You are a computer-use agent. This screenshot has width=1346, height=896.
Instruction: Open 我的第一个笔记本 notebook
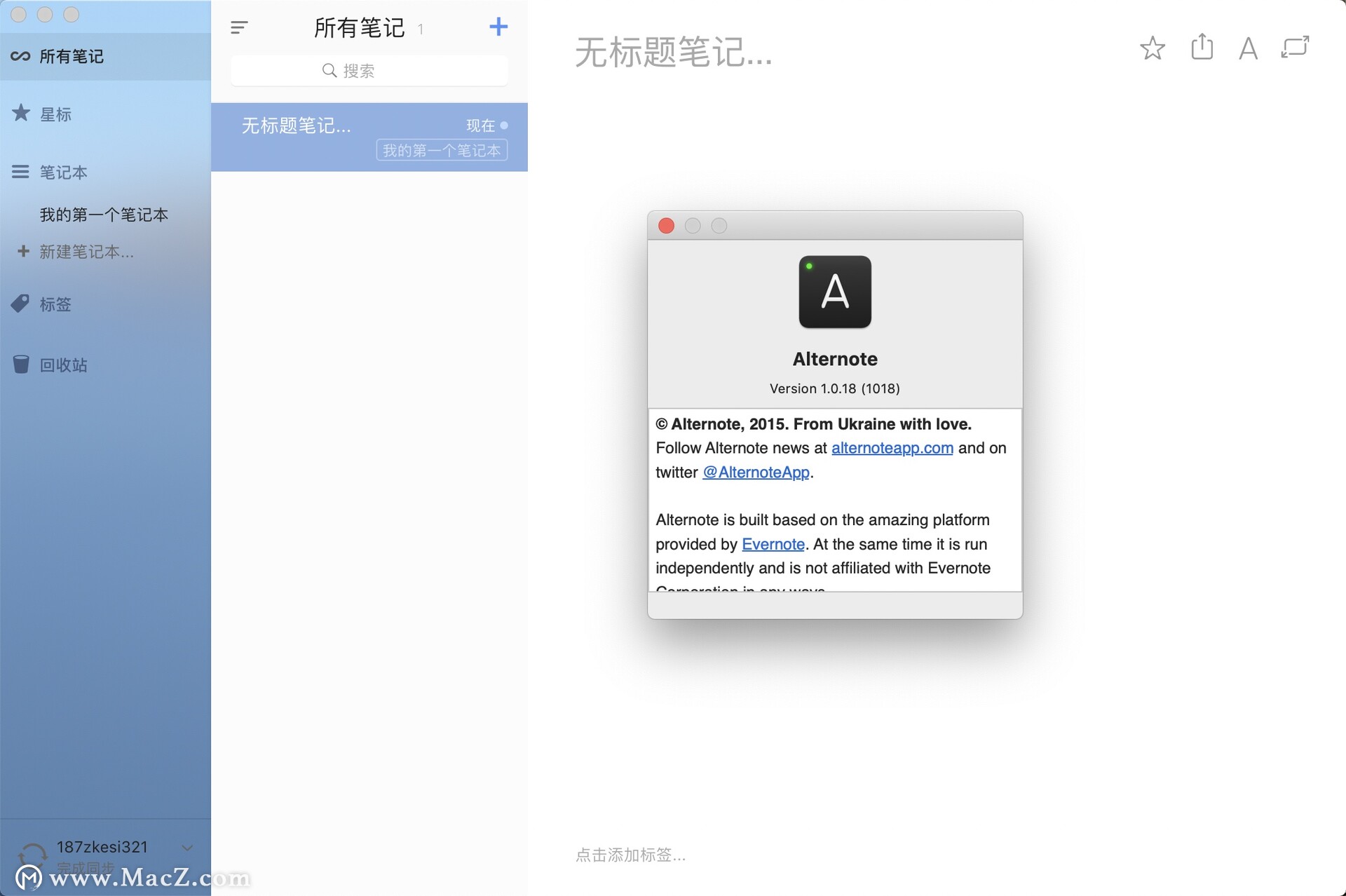click(104, 215)
